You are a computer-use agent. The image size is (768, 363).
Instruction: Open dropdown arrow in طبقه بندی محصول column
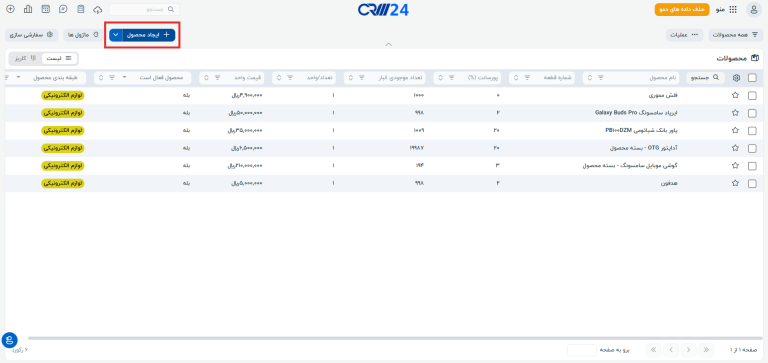(x=19, y=77)
